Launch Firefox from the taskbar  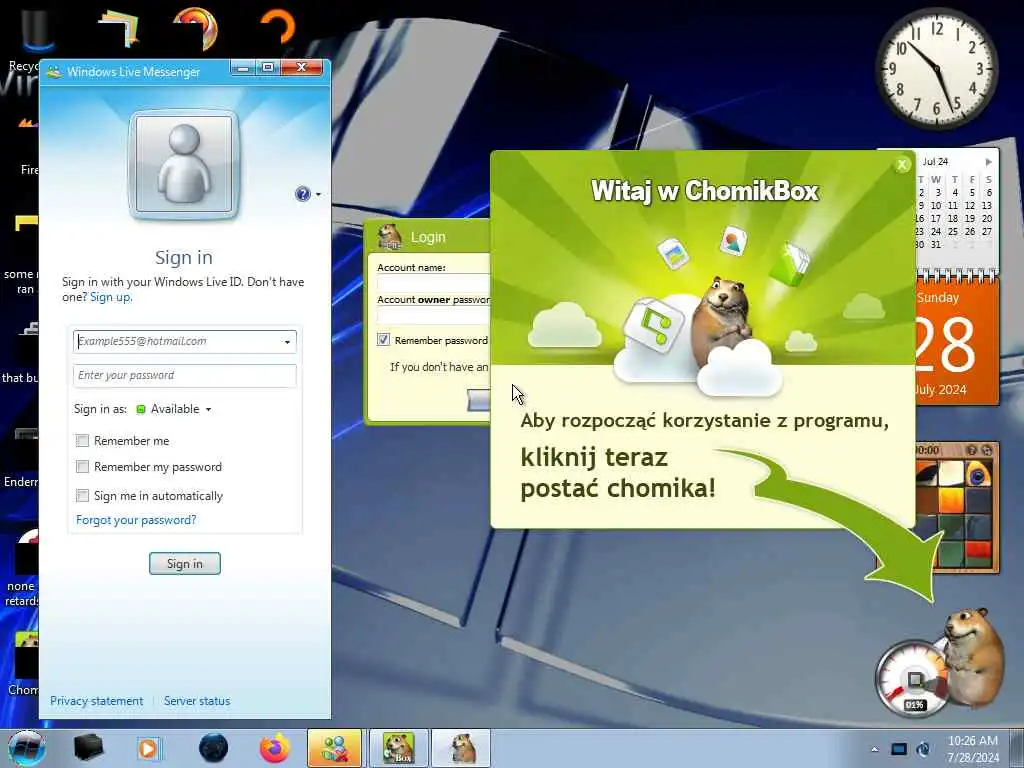(275, 748)
